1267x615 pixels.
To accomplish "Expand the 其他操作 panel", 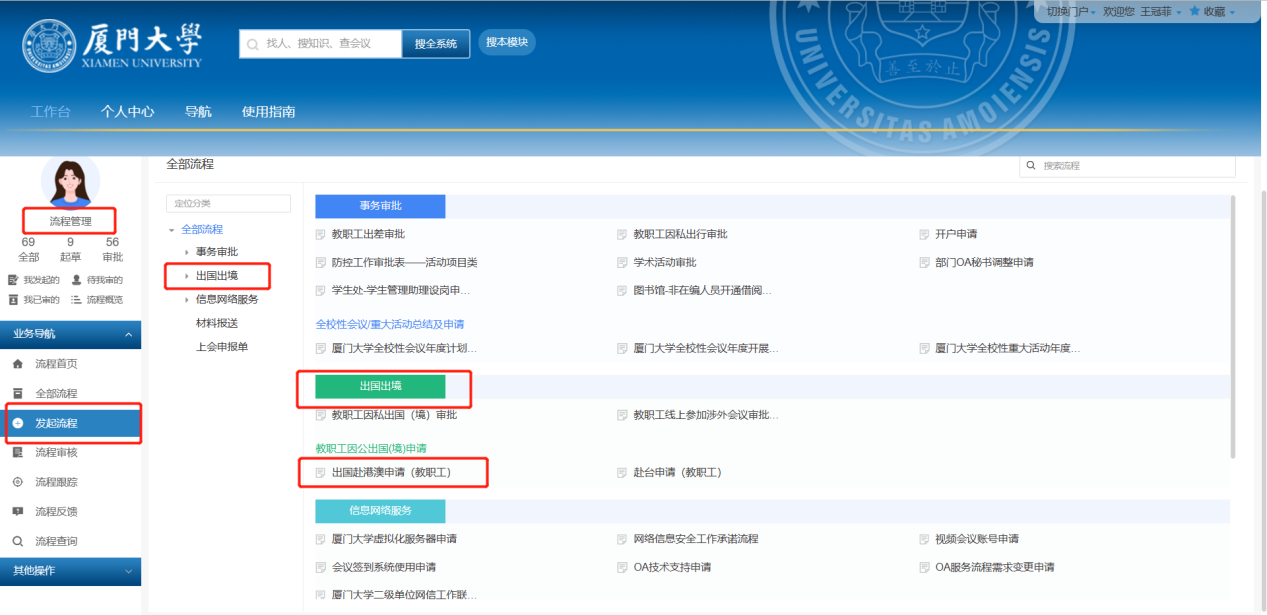I will (128, 571).
